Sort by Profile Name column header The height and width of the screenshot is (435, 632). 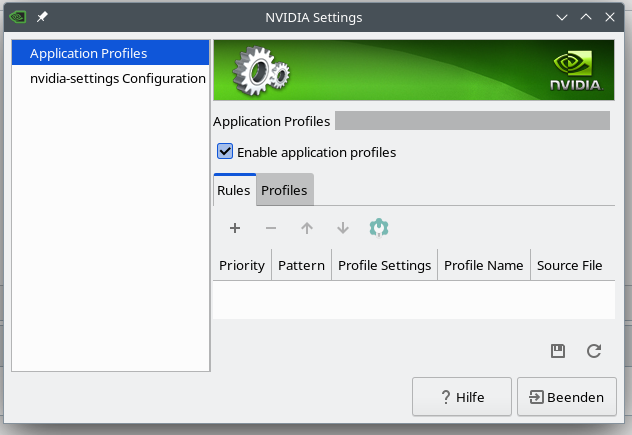pos(484,265)
